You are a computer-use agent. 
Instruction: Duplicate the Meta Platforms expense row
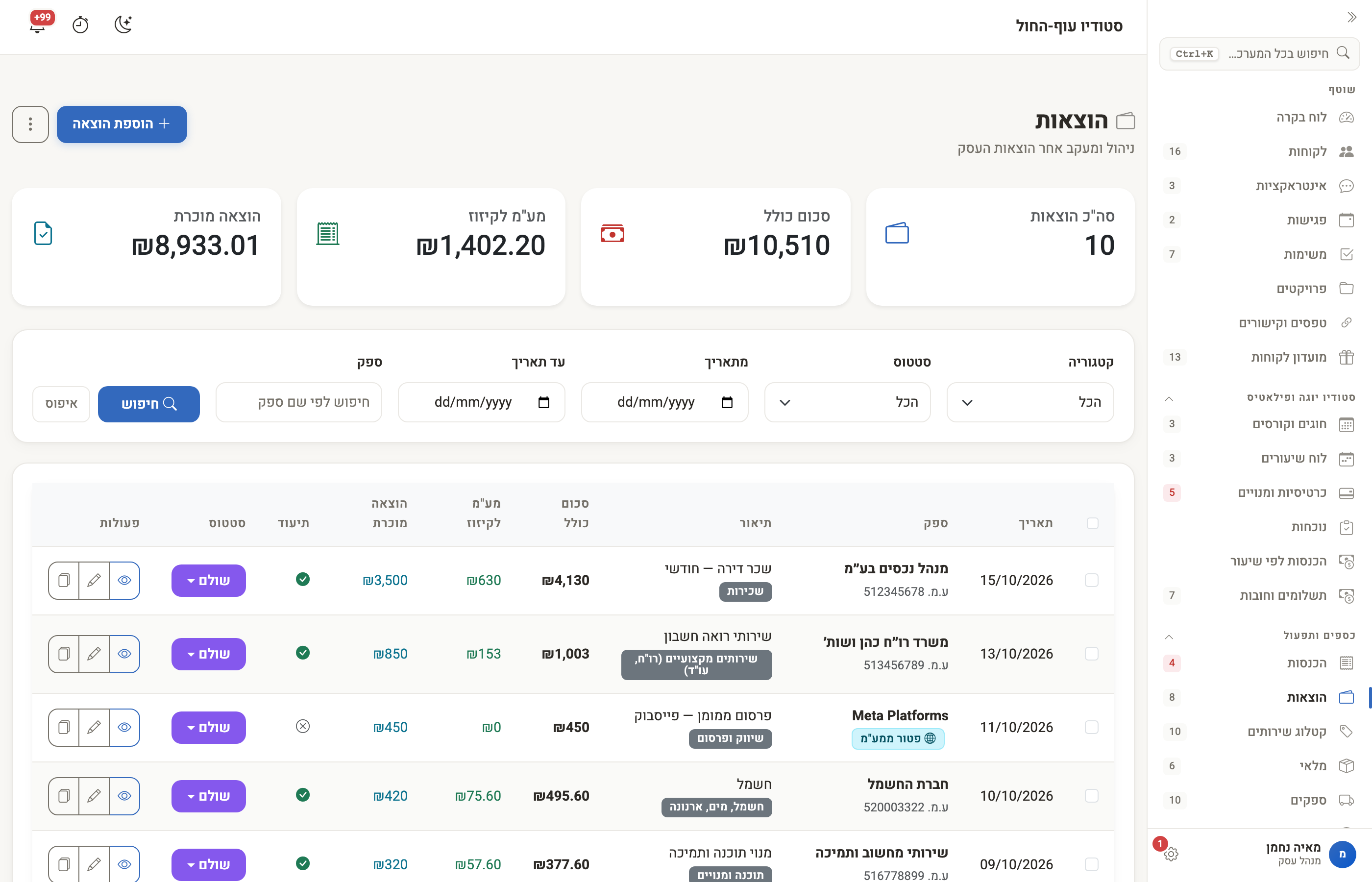pyautogui.click(x=64, y=727)
